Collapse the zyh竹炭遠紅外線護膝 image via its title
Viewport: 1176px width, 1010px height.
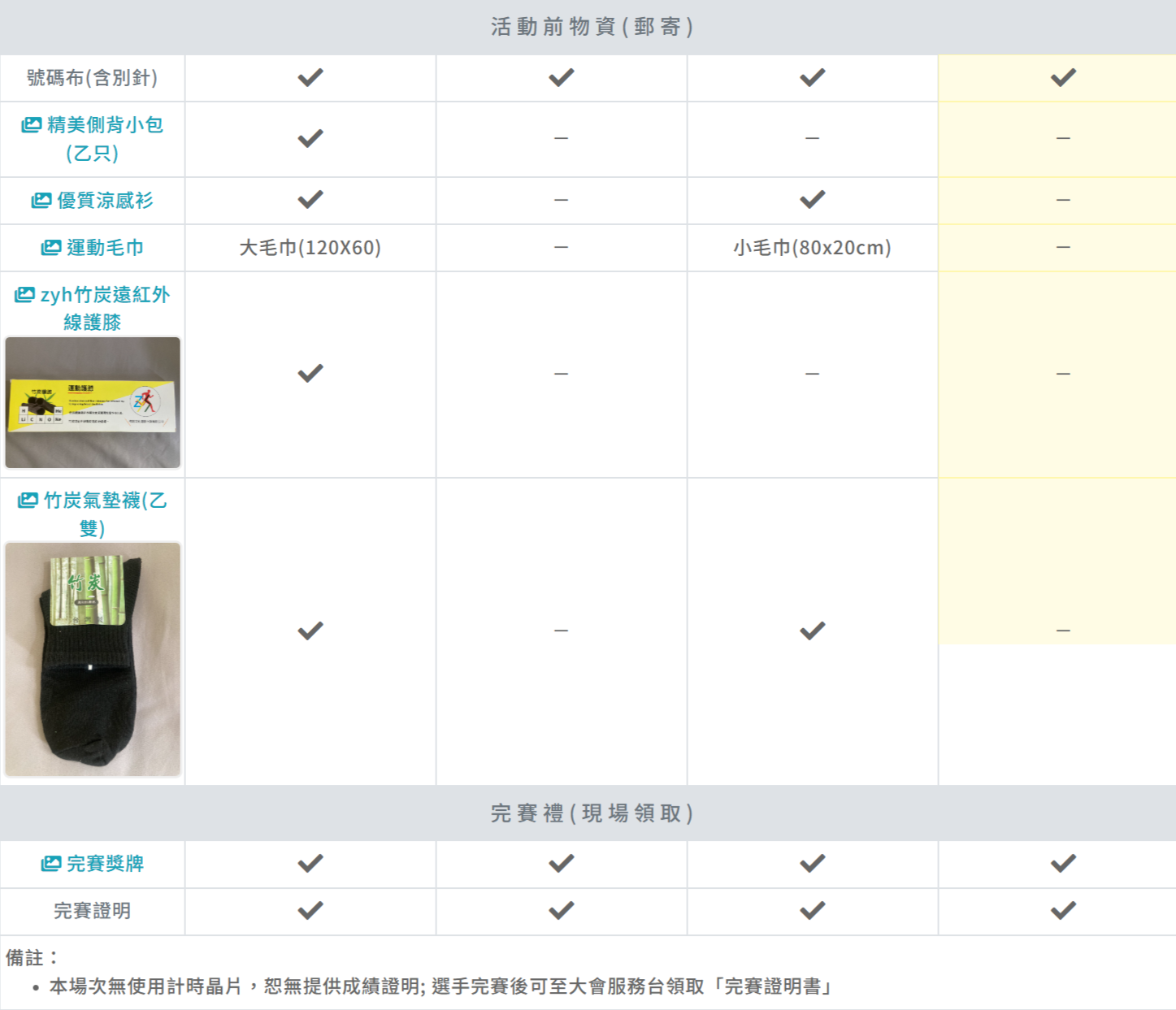104,308
